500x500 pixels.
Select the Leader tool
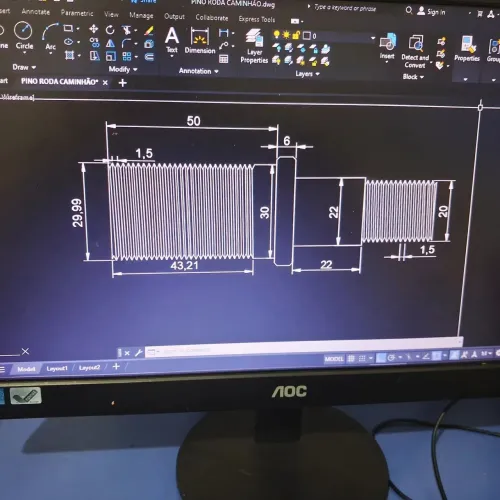click(224, 45)
